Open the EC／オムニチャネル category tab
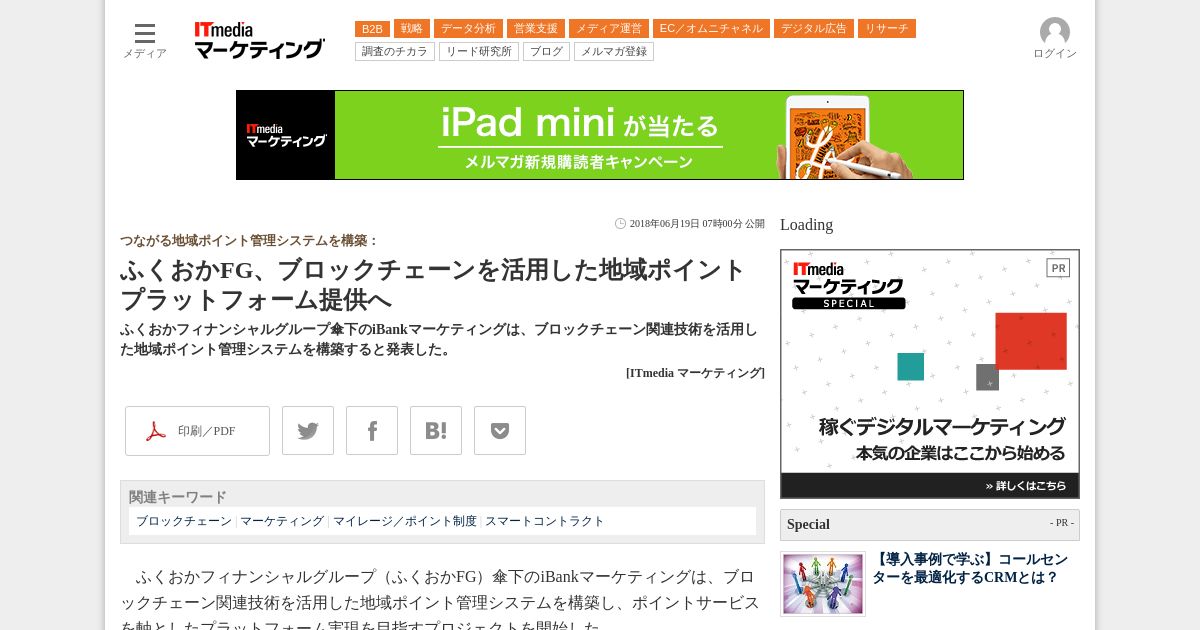The width and height of the screenshot is (1200, 630). [711, 29]
